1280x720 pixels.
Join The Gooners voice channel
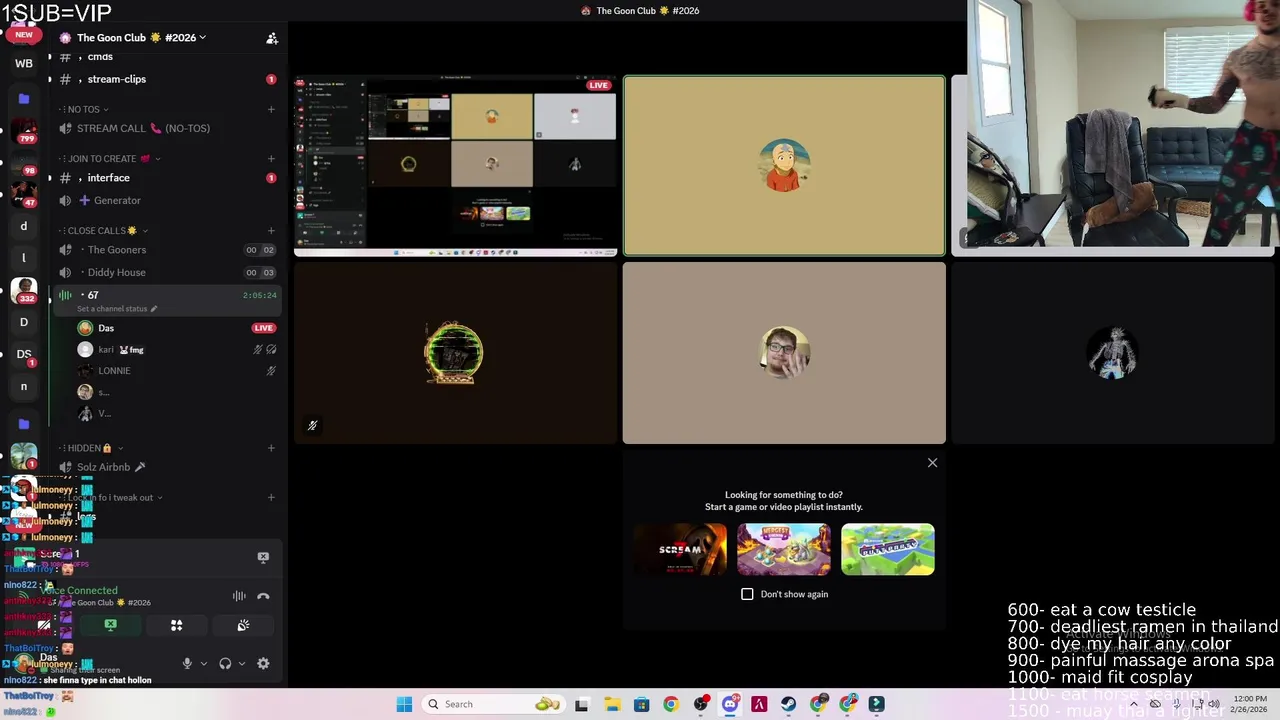(x=116, y=250)
